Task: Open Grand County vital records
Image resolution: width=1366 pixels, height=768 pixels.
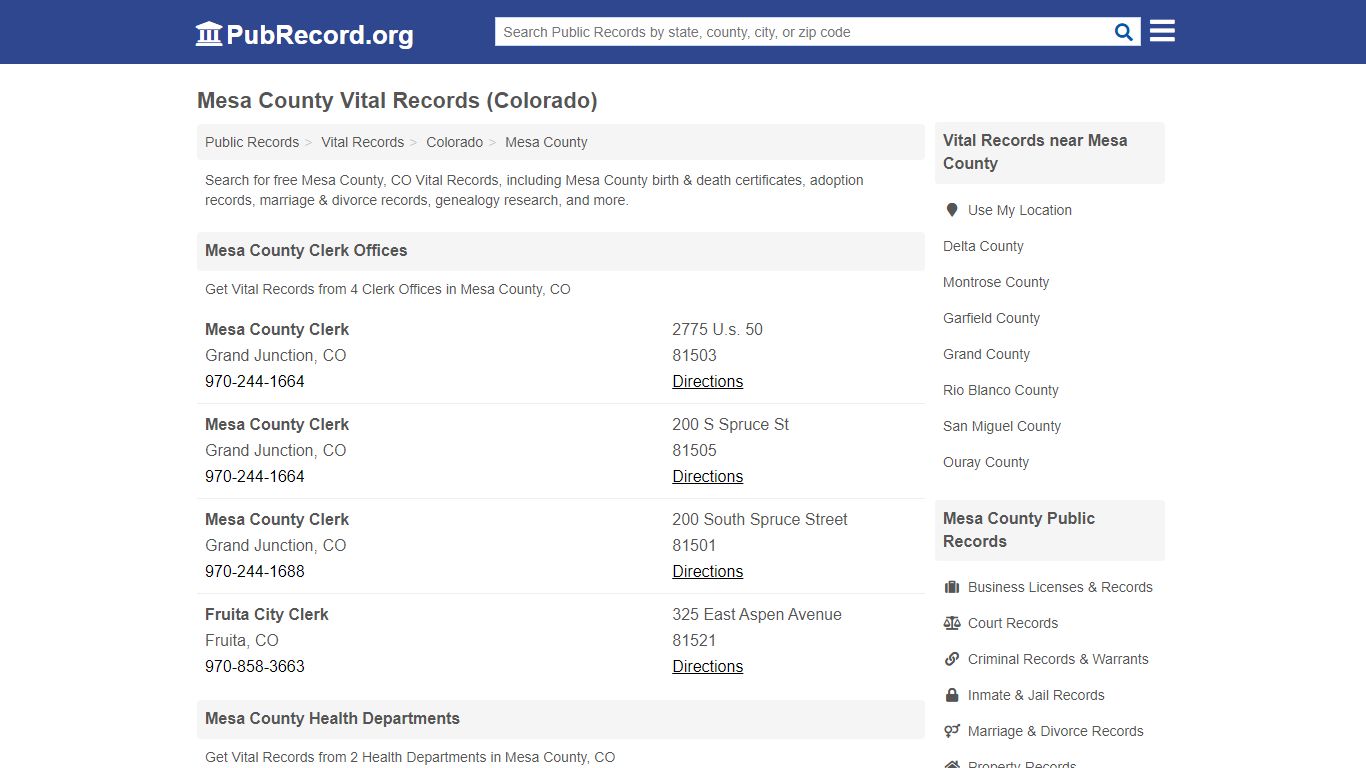Action: (986, 354)
